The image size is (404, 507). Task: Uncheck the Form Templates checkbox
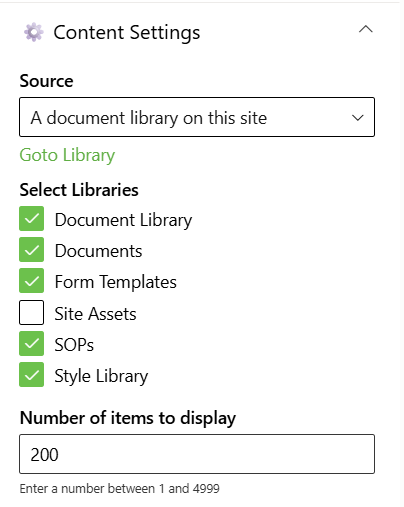(x=31, y=281)
